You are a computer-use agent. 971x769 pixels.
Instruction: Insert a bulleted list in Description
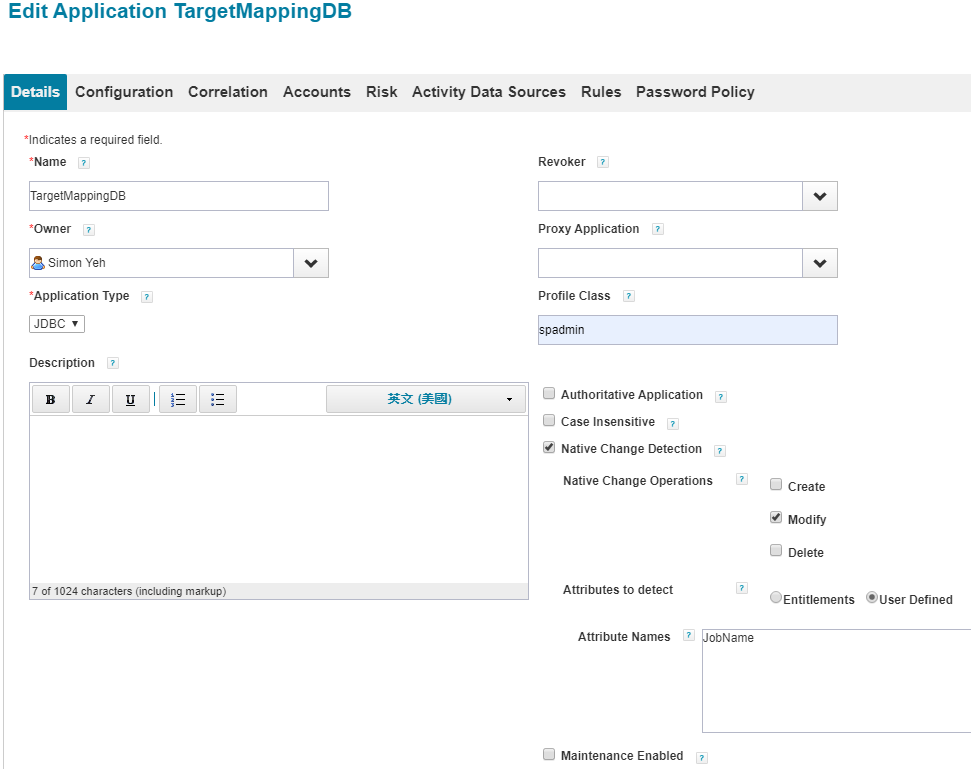click(x=217, y=400)
